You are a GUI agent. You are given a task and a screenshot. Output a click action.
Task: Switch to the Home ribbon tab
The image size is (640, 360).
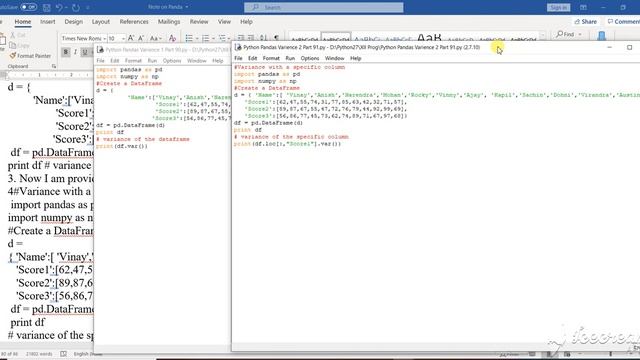(23, 22)
